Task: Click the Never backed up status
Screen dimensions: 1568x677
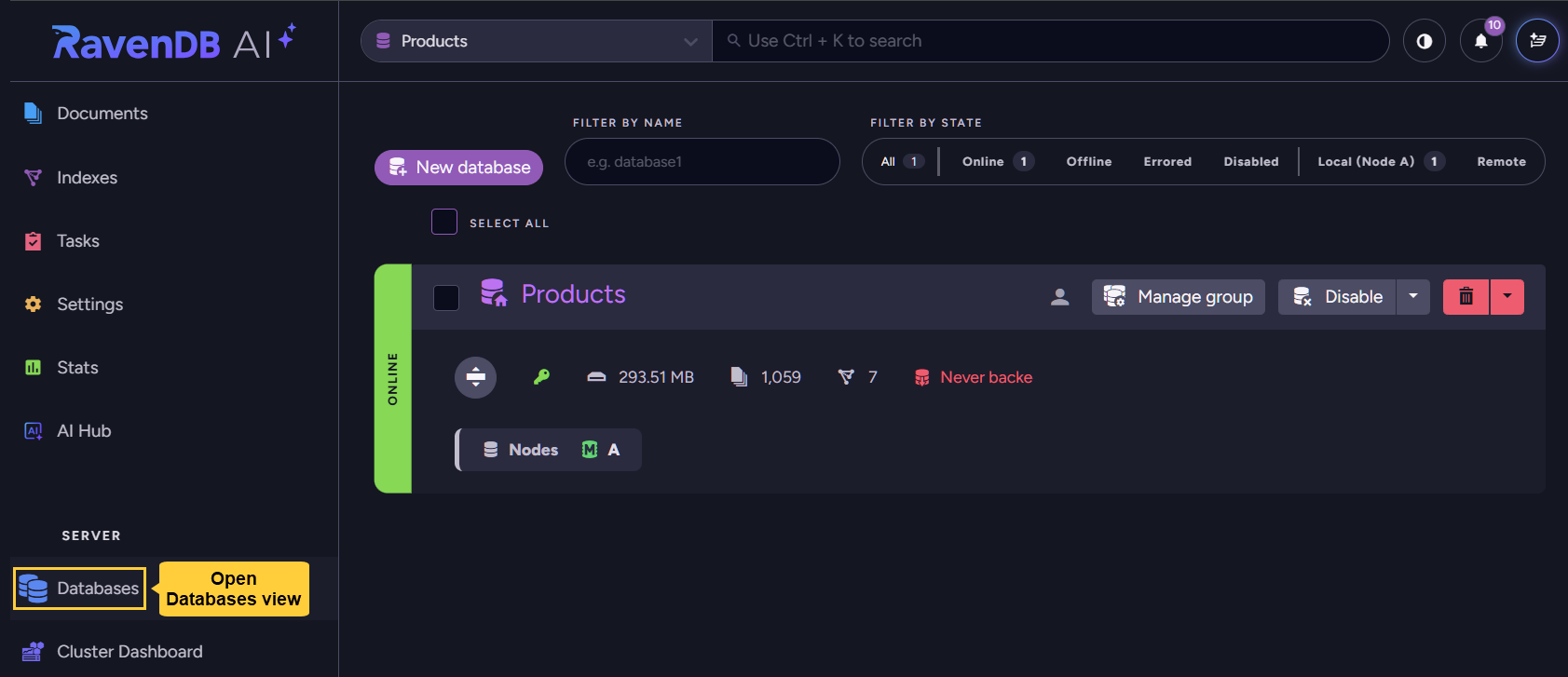Action: [x=986, y=377]
